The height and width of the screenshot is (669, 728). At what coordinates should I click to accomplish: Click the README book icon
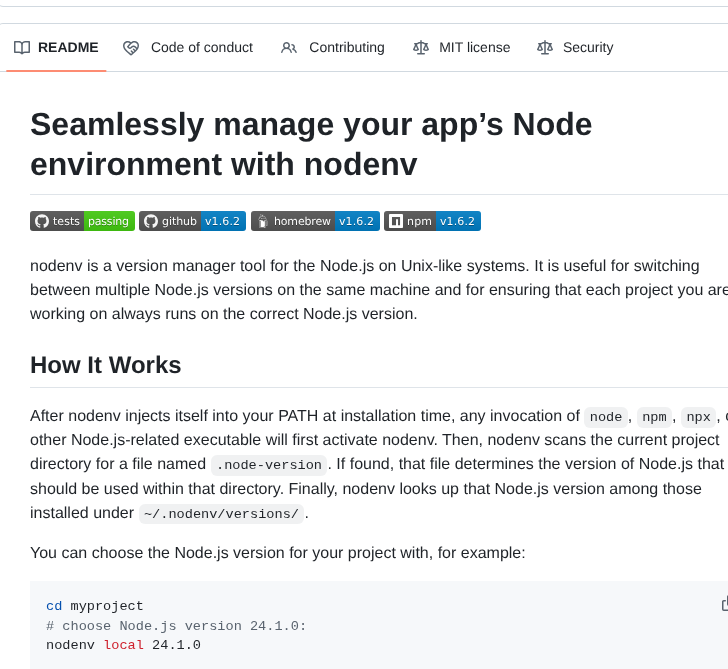(x=22, y=47)
